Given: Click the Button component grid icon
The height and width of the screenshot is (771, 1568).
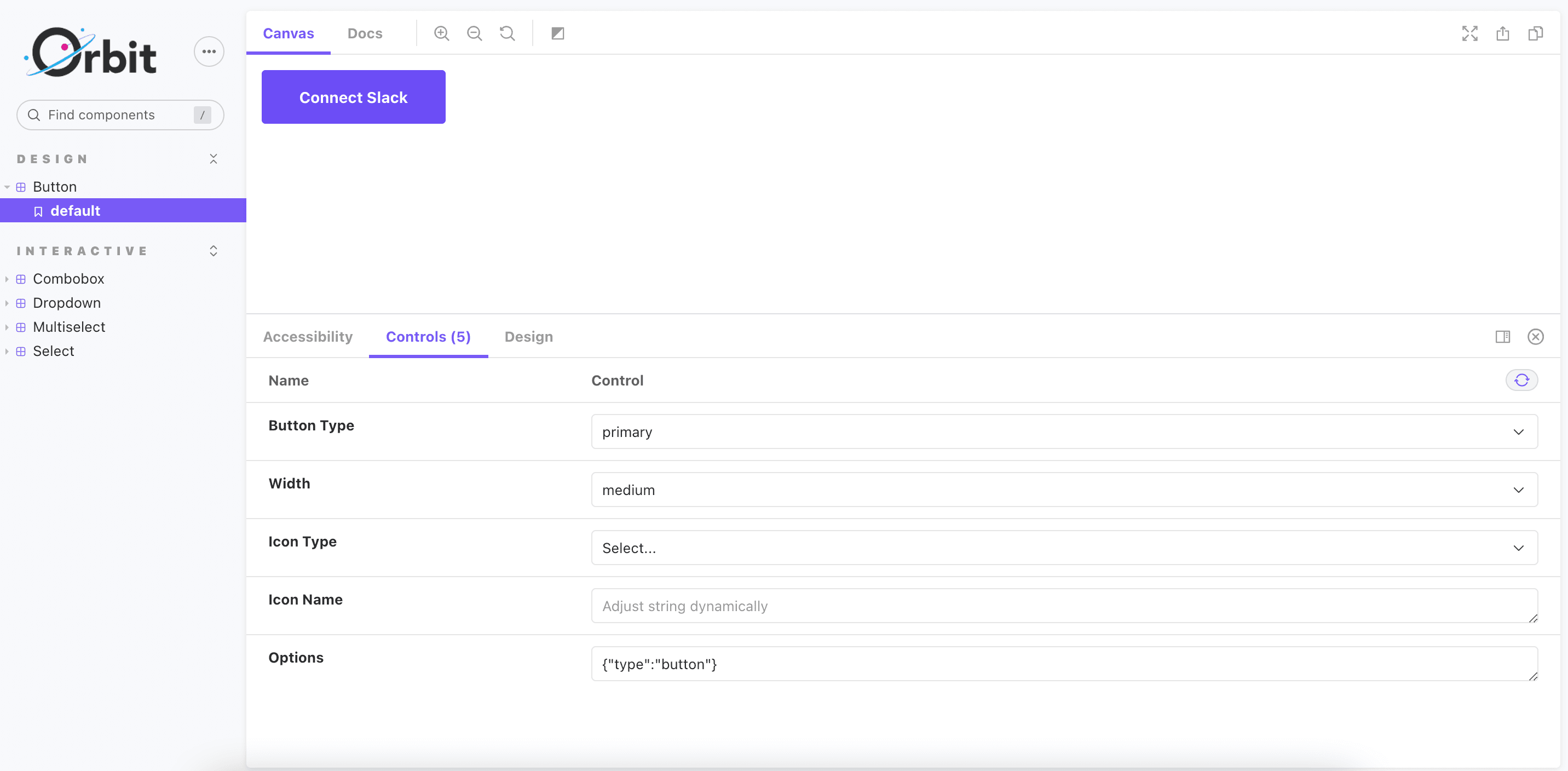Looking at the screenshot, I should [x=21, y=187].
